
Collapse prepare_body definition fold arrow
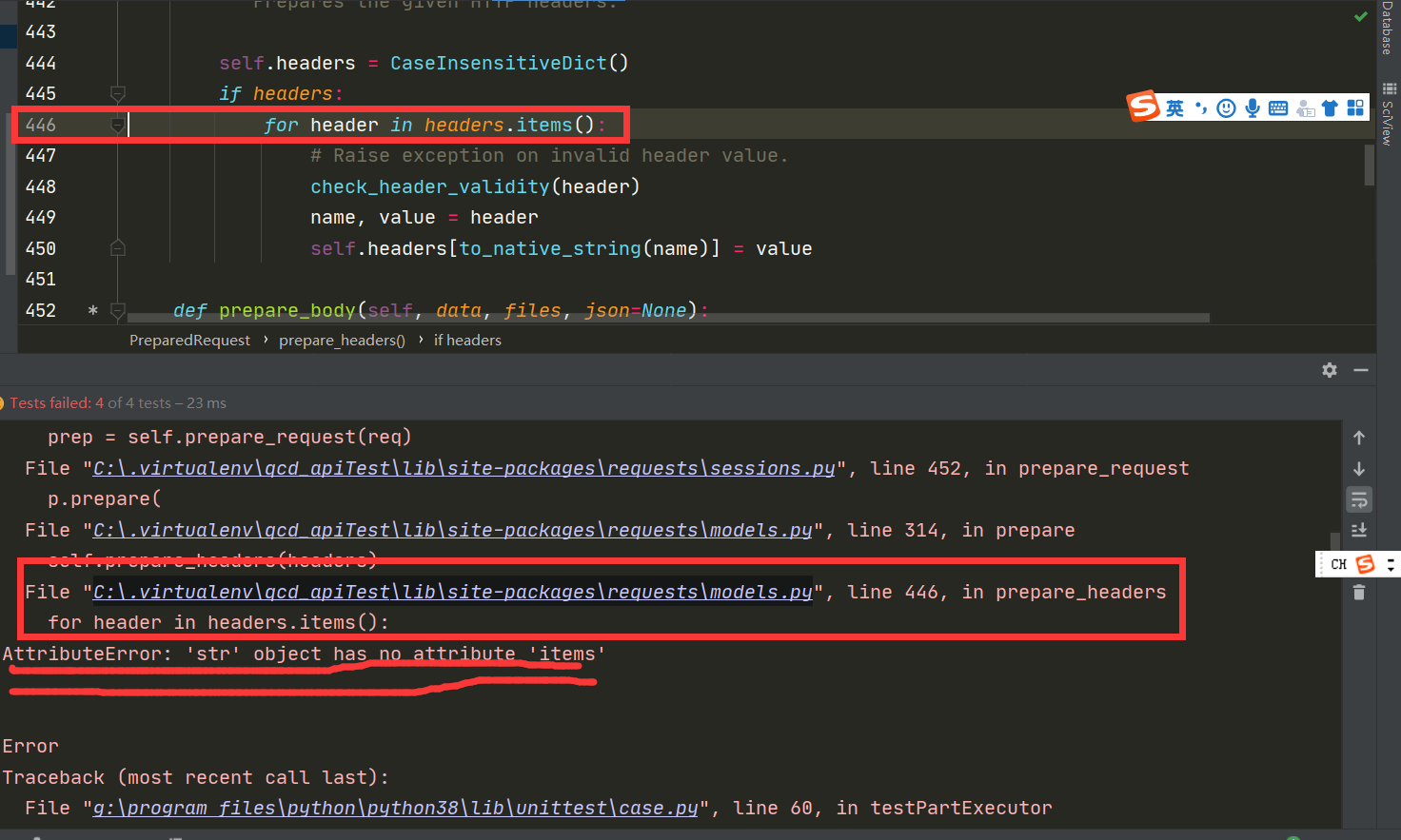point(118,310)
